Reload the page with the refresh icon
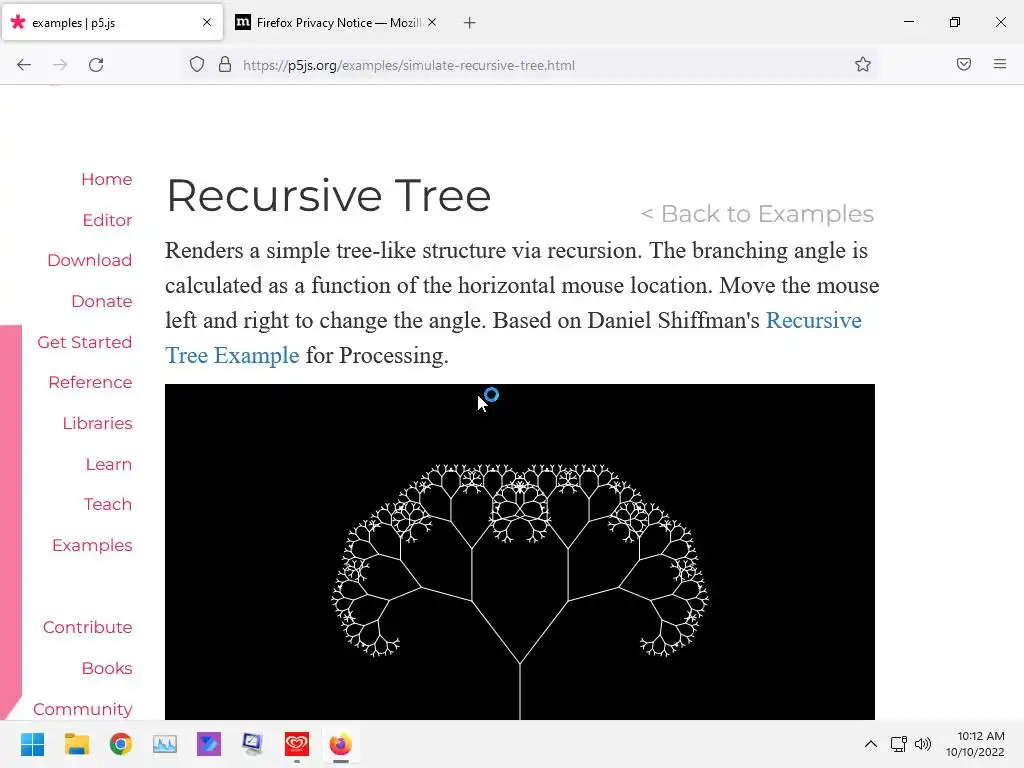This screenshot has height=768, width=1024. click(x=96, y=65)
